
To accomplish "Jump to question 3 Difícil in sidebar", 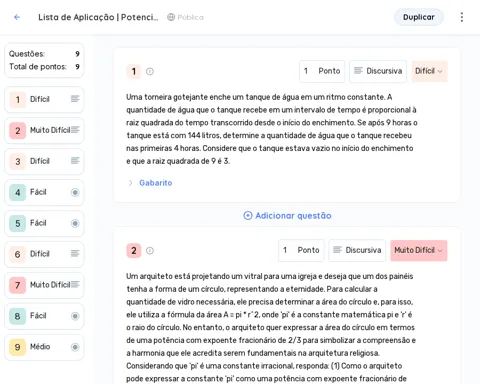I will click(44, 162).
